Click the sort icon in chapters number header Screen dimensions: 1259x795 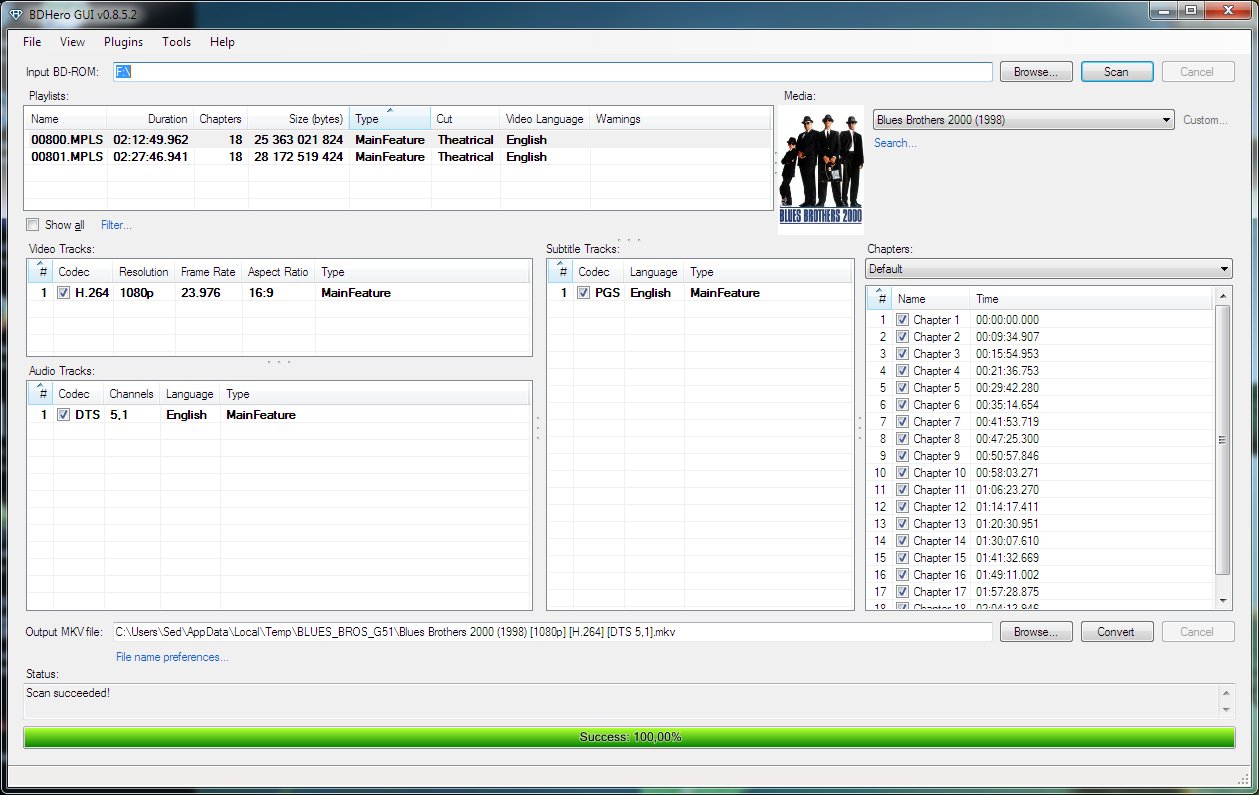(881, 292)
